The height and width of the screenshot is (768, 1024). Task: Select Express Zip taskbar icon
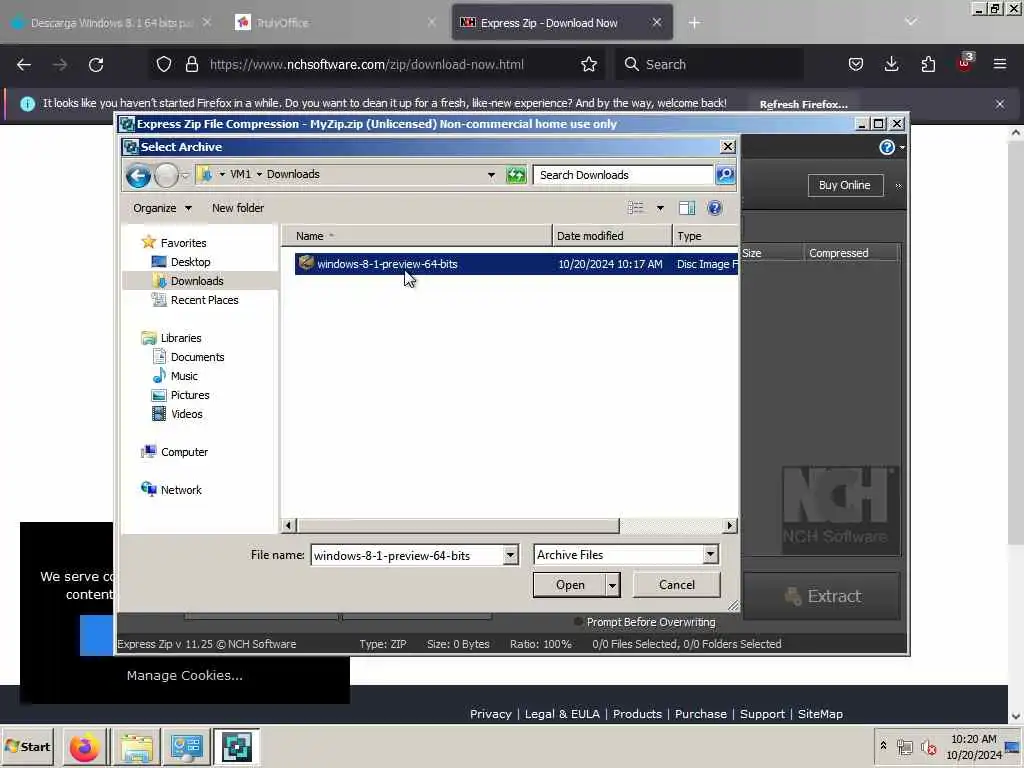(236, 747)
